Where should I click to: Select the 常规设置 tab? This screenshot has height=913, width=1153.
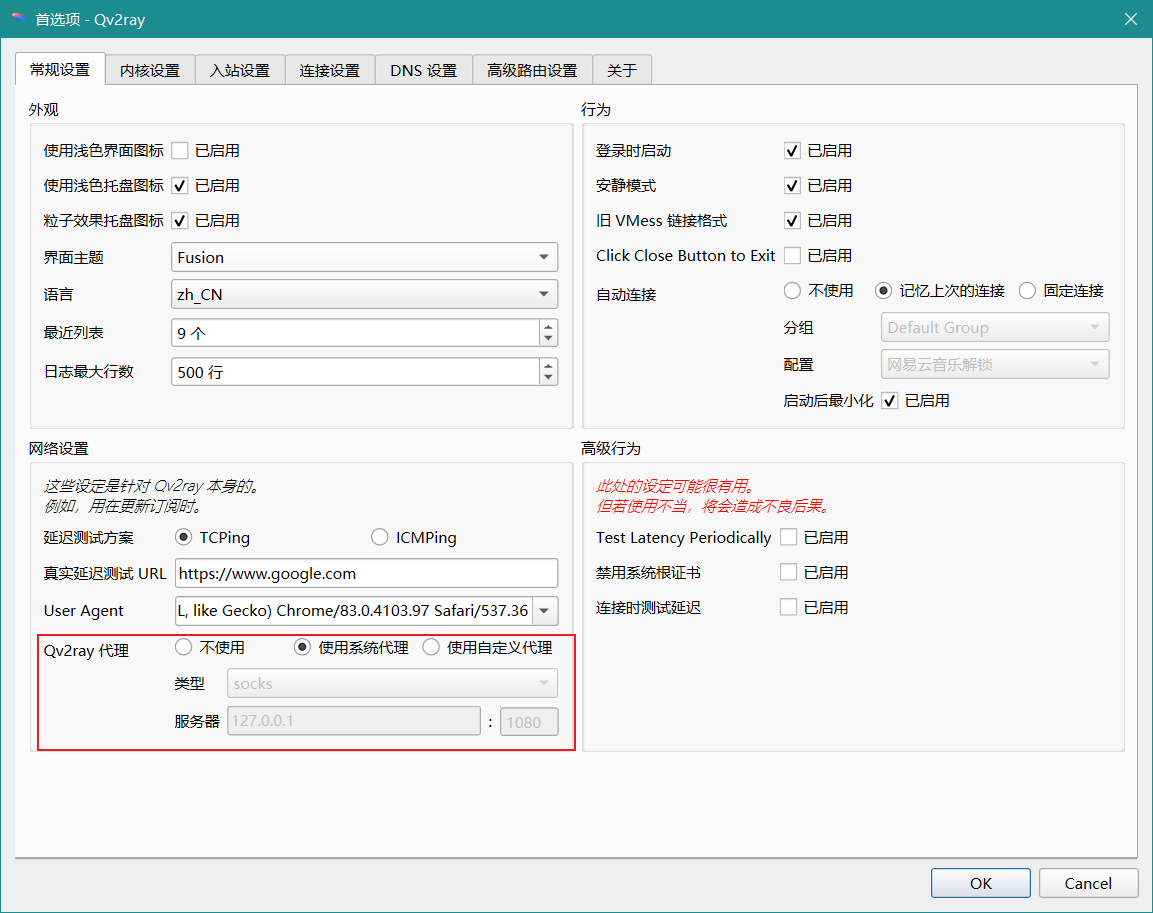(60, 69)
